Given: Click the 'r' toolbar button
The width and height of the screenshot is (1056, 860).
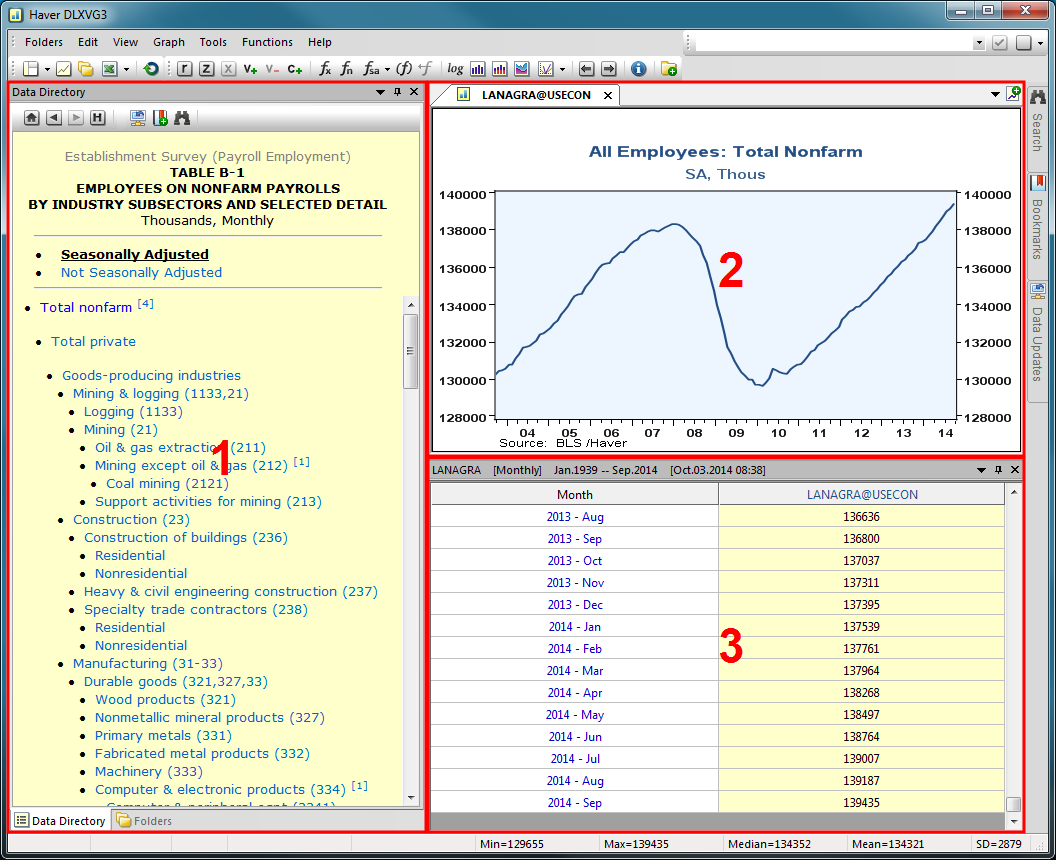Looking at the screenshot, I should coord(185,69).
